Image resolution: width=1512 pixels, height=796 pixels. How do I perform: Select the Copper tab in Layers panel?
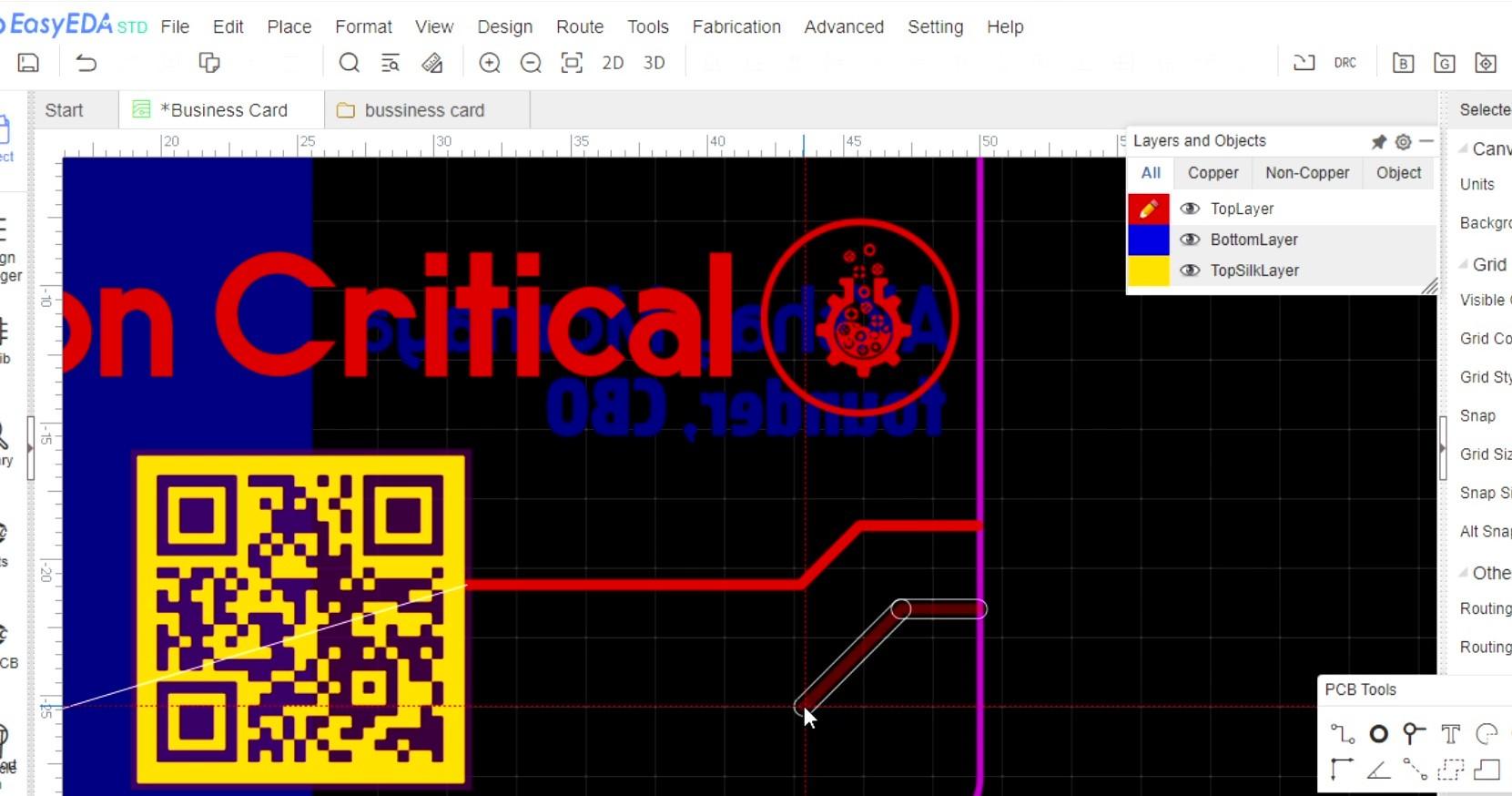coord(1213,173)
